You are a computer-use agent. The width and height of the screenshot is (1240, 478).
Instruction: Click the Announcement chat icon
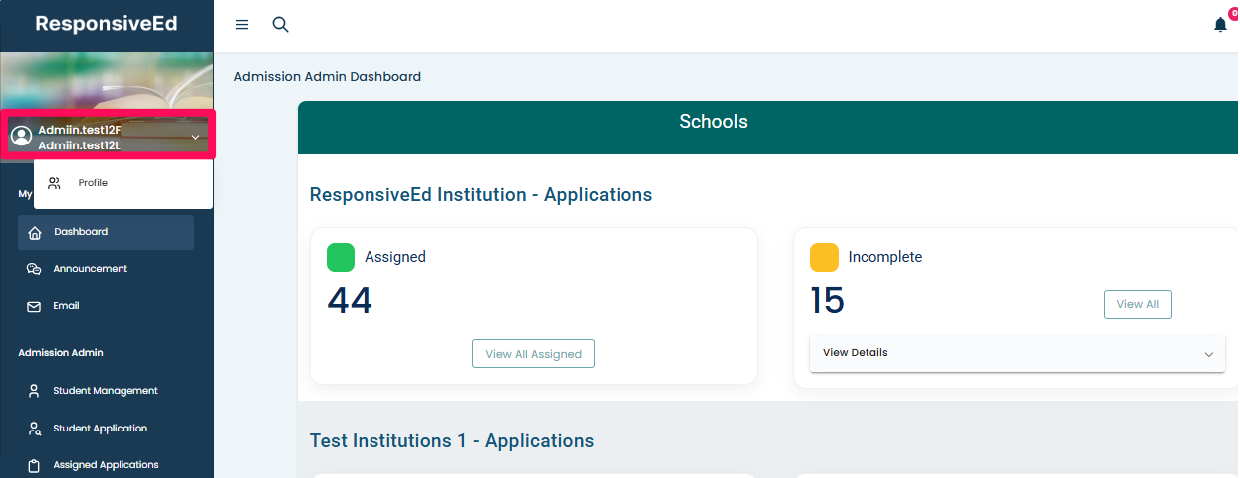pyautogui.click(x=34, y=269)
